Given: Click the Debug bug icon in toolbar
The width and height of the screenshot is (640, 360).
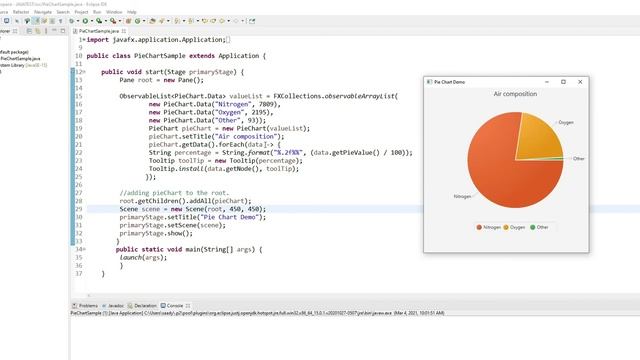Looking at the screenshot, I should 71,21.
